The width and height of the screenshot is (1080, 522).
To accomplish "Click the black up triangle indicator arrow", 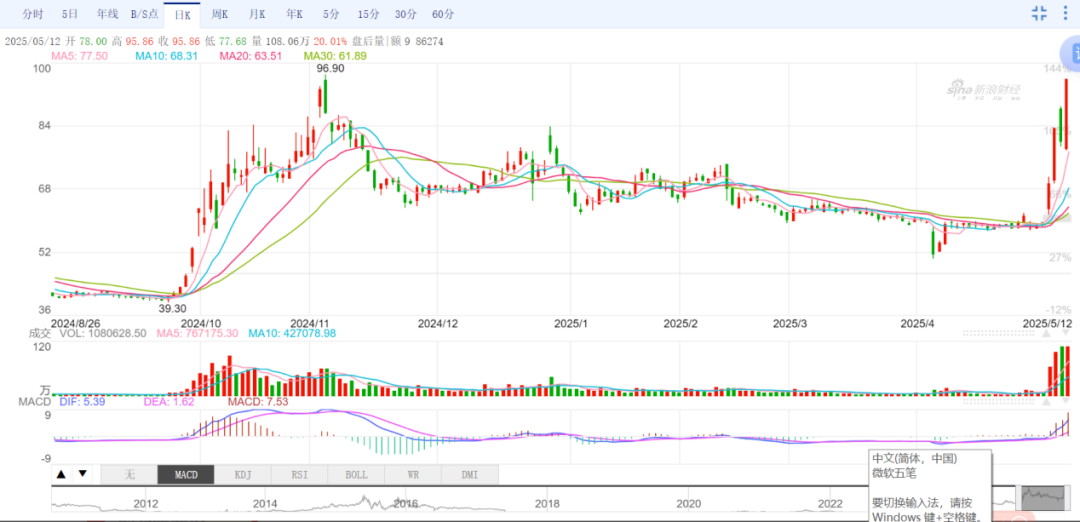I will (x=61, y=474).
